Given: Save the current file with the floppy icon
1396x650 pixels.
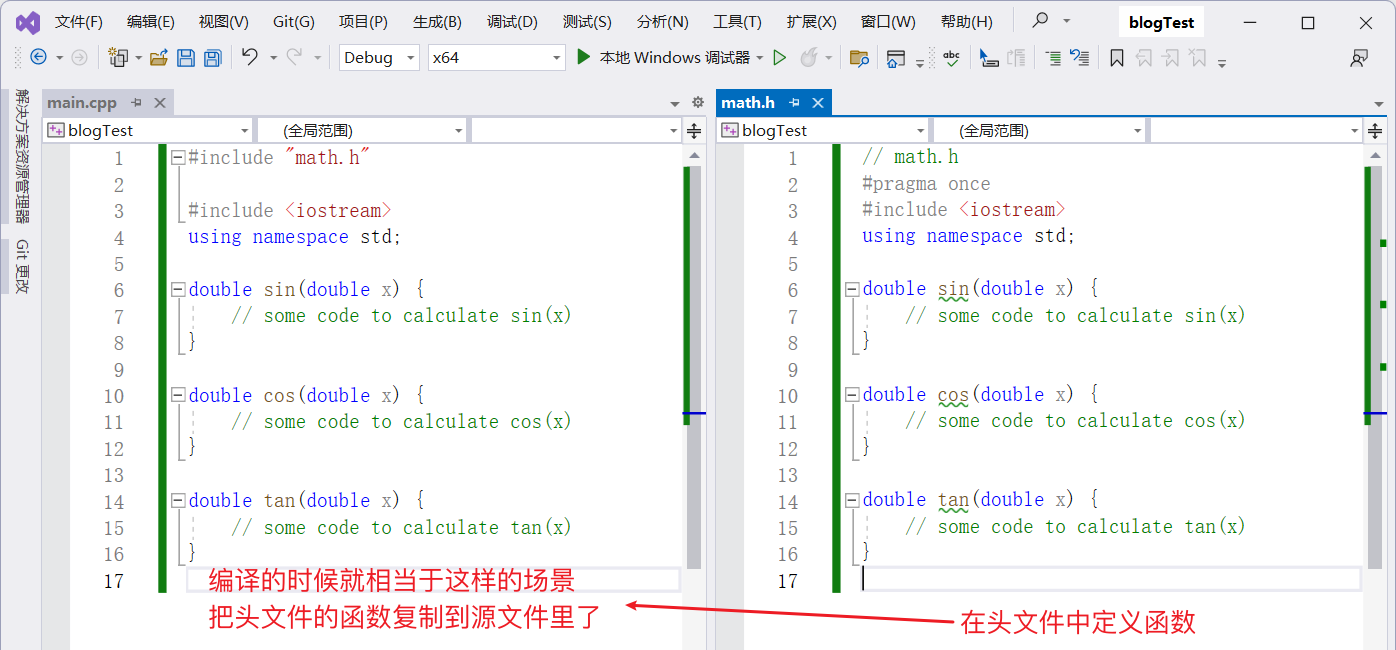Looking at the screenshot, I should click(x=186, y=58).
